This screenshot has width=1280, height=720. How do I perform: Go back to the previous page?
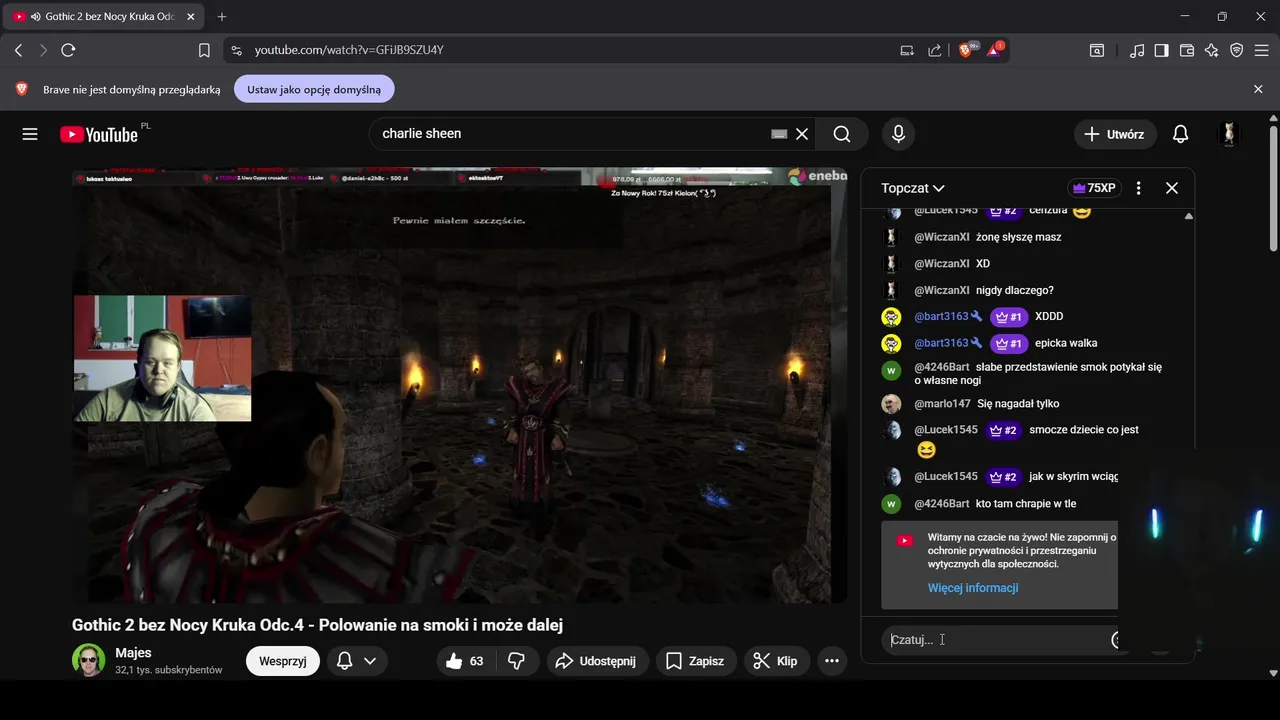click(18, 50)
